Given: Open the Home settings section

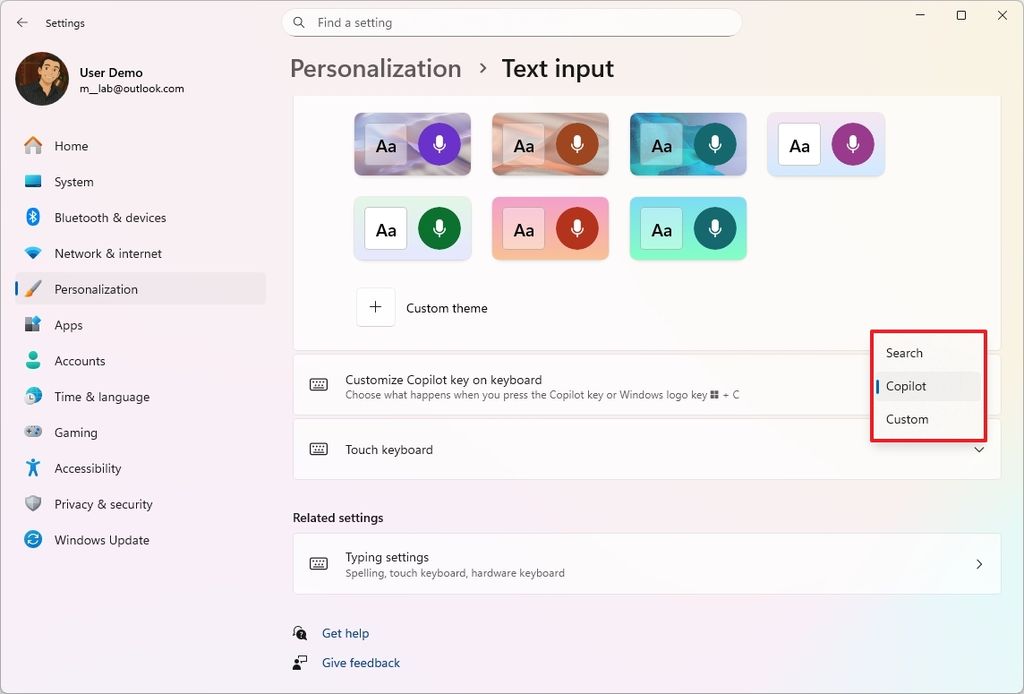Looking at the screenshot, I should click(70, 145).
